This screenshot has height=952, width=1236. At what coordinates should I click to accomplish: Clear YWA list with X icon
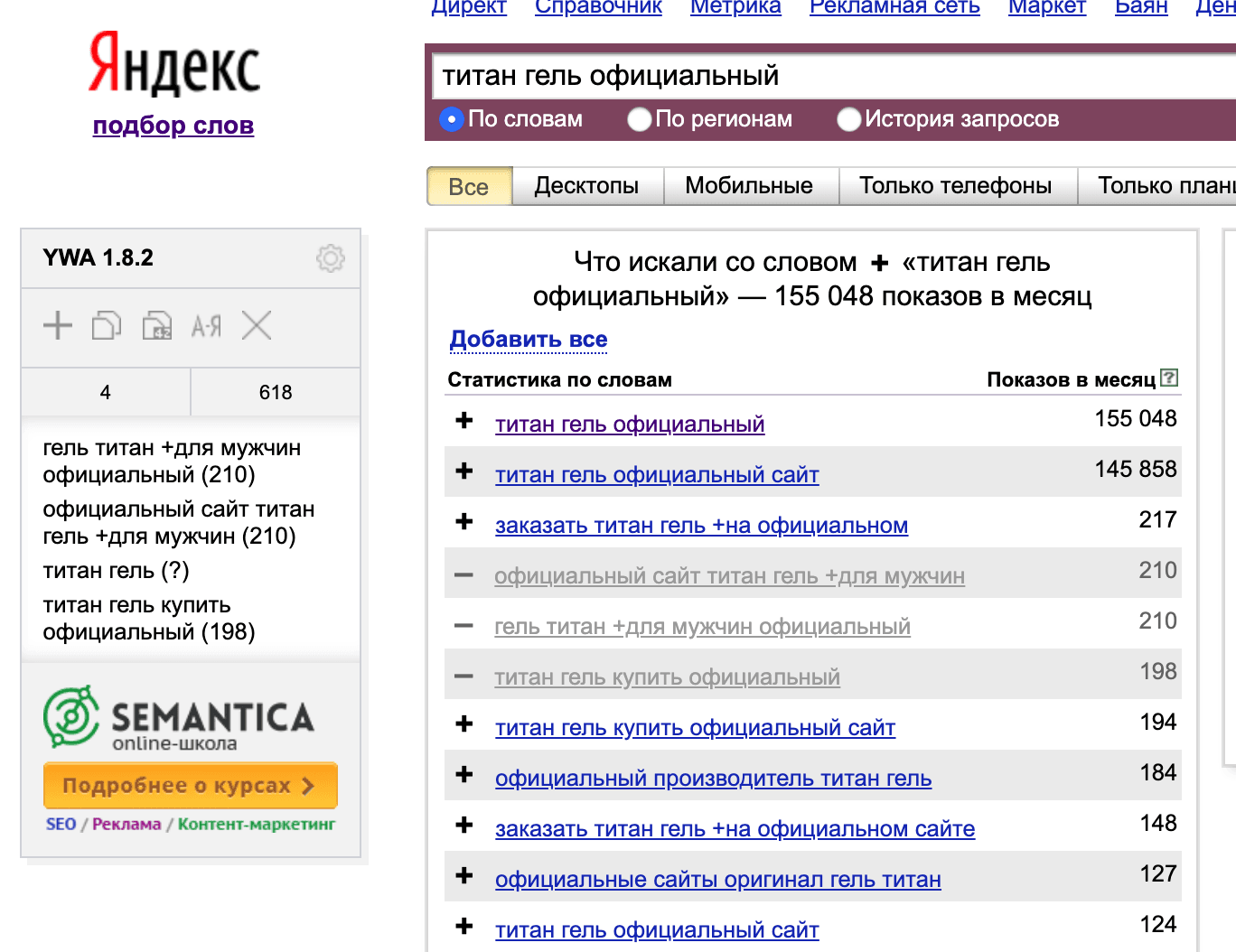point(257,325)
